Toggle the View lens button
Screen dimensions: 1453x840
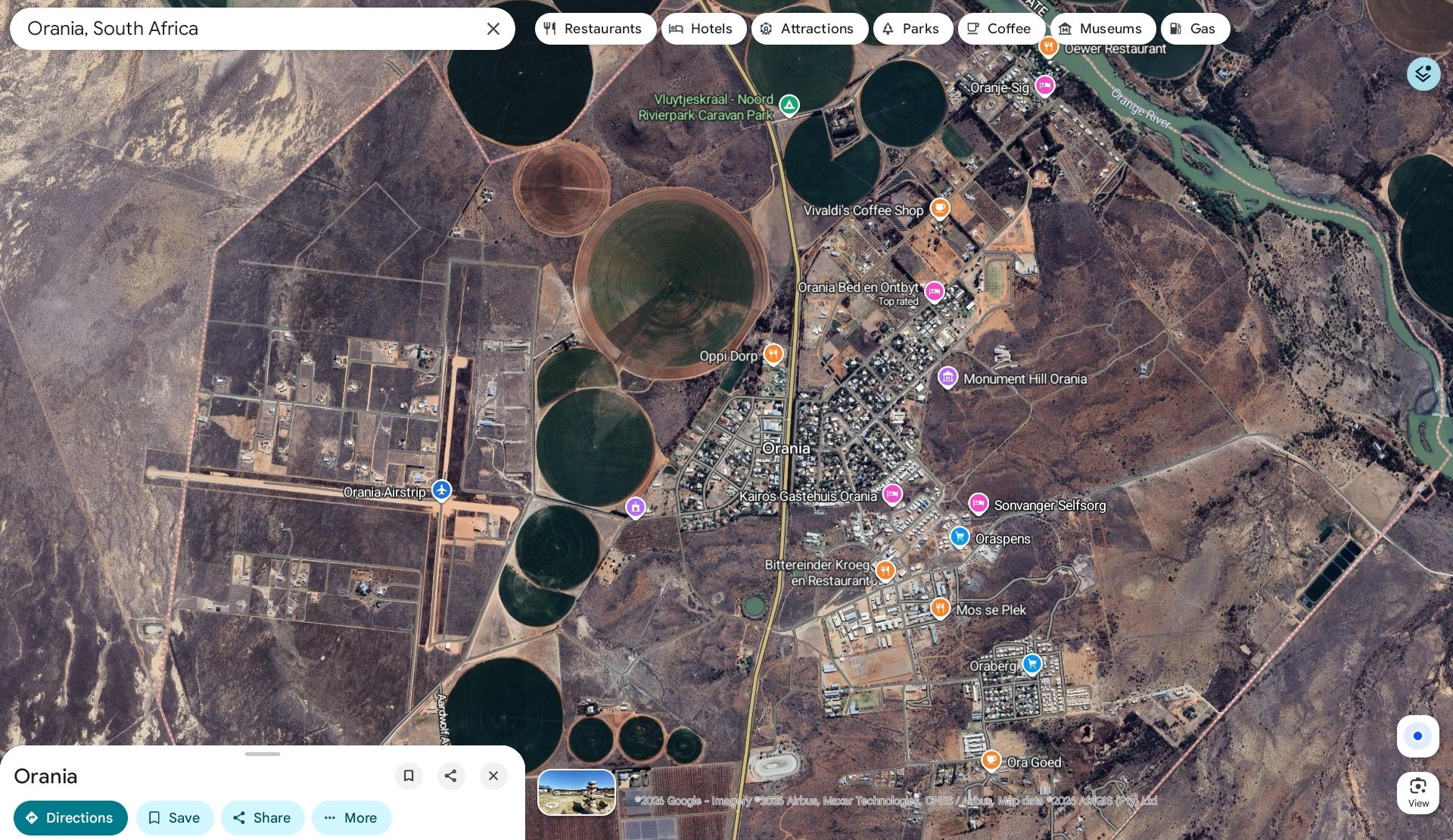1417,792
